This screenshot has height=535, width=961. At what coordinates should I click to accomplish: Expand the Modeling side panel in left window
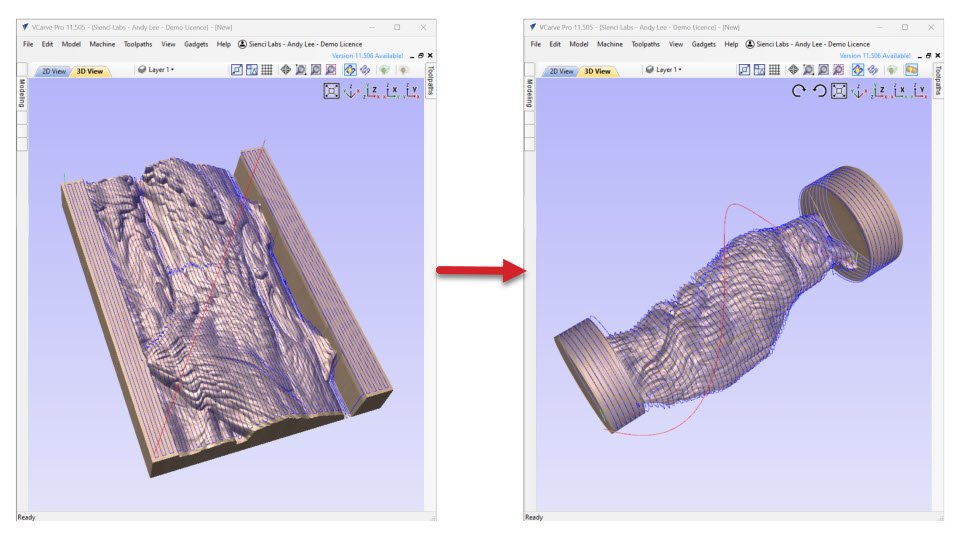[22, 93]
